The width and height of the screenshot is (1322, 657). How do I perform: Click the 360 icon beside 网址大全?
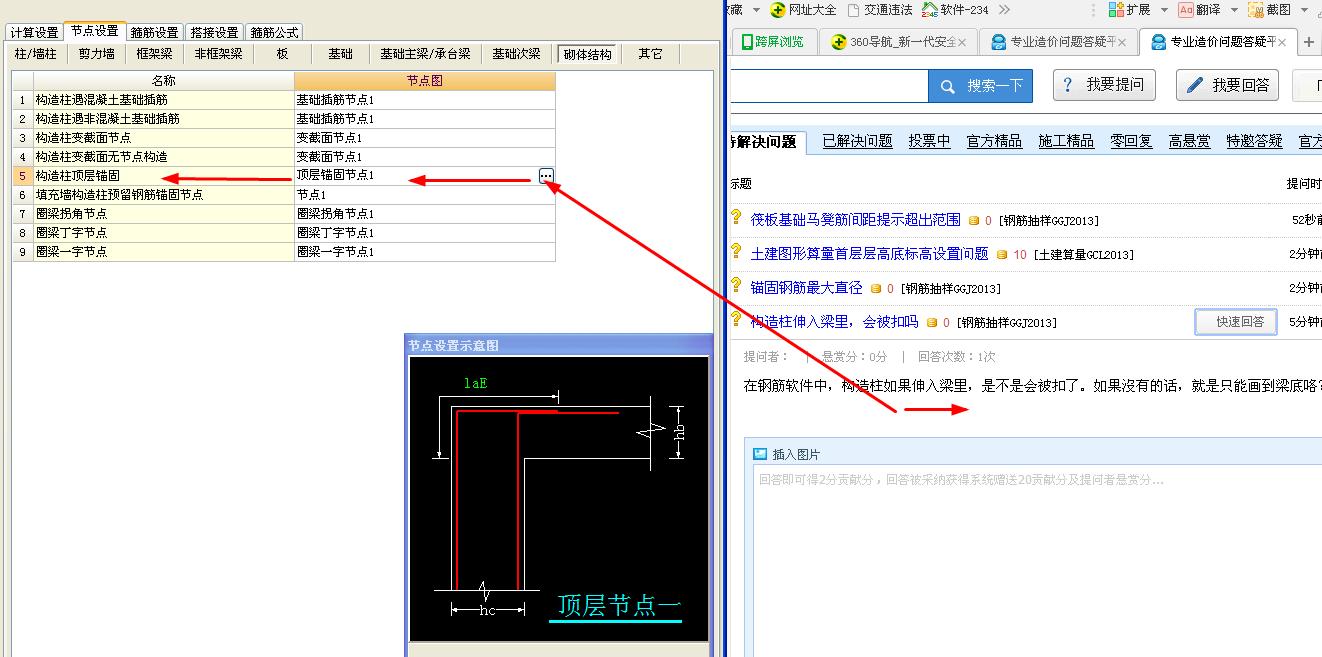[776, 10]
